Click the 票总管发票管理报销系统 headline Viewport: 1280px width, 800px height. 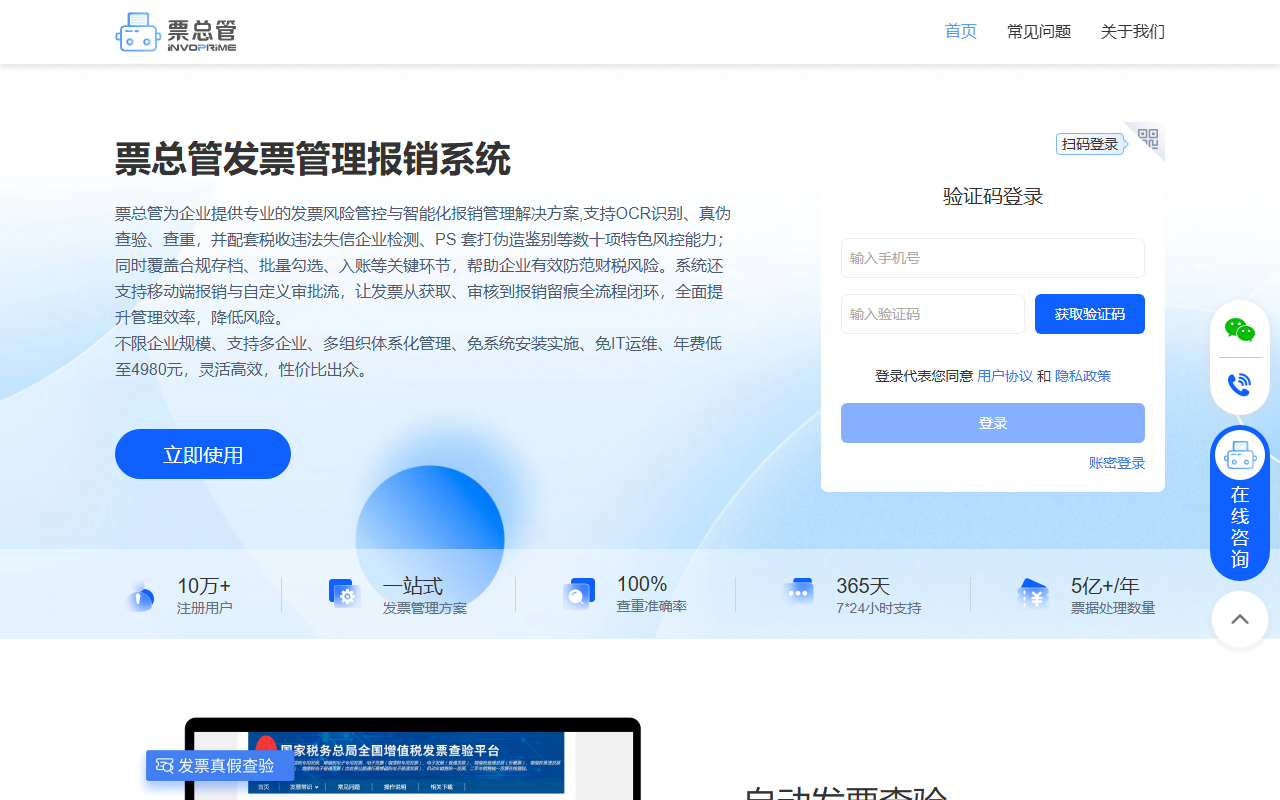tap(313, 160)
